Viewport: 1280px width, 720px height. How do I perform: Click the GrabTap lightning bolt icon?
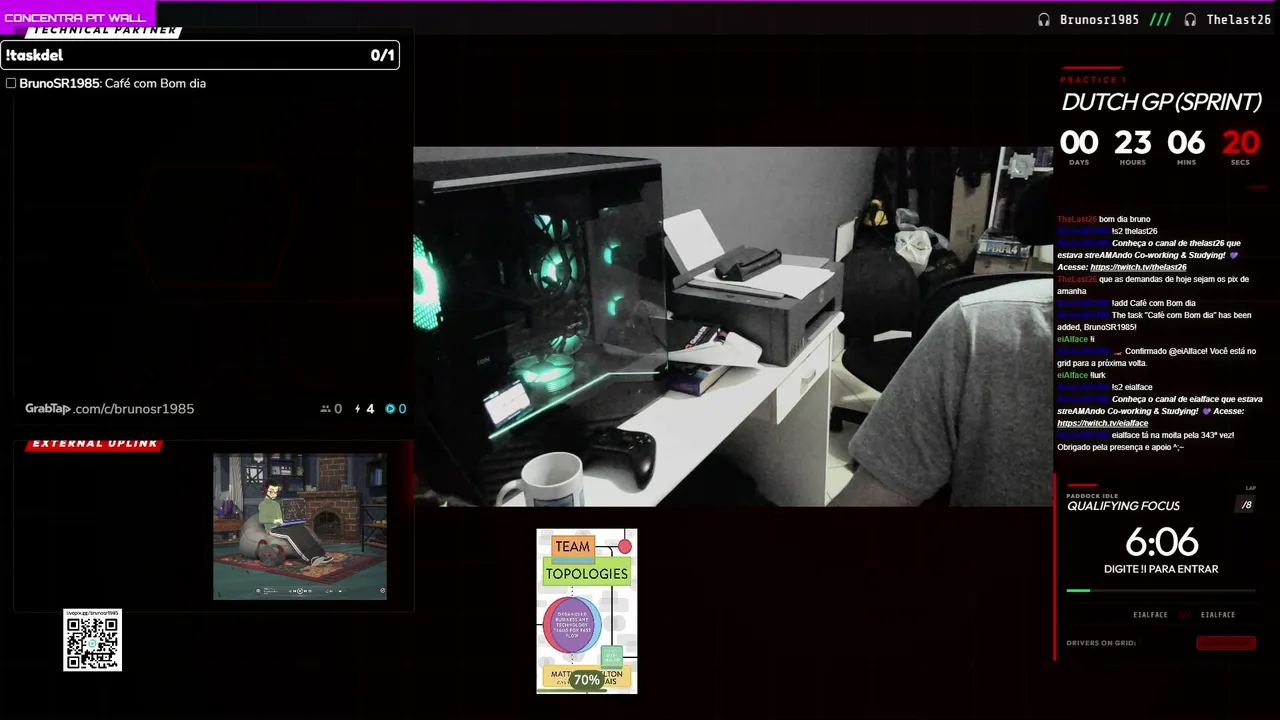point(358,409)
